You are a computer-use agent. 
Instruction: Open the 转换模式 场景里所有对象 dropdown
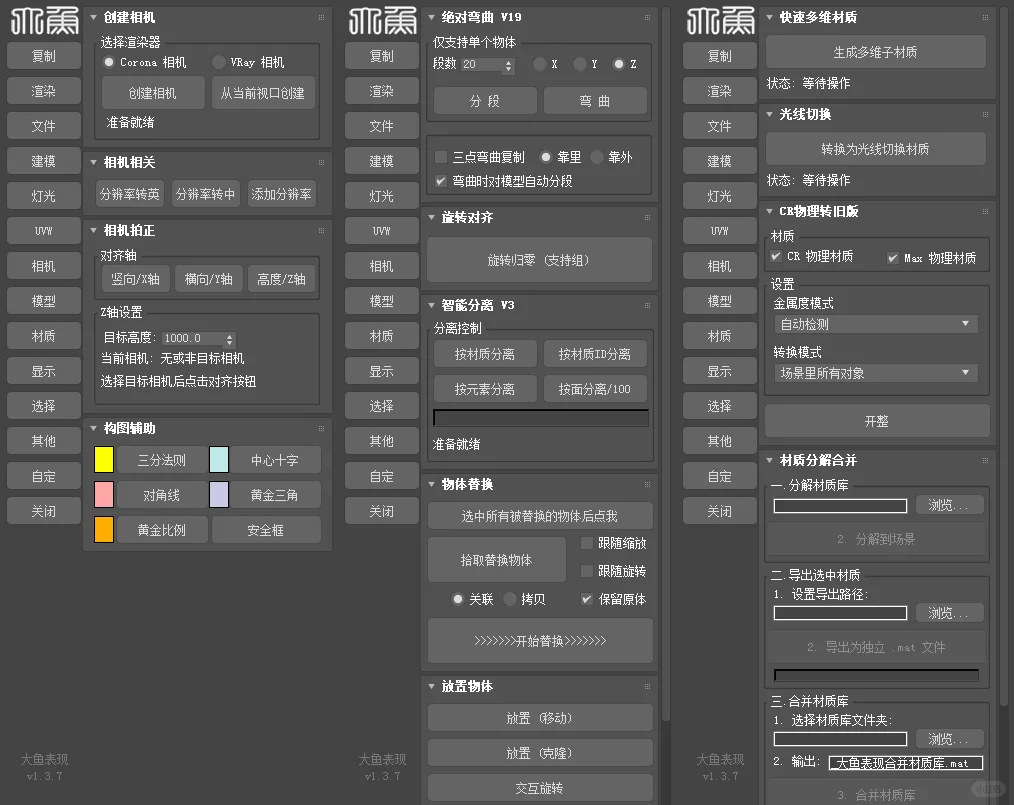pyautogui.click(x=875, y=373)
